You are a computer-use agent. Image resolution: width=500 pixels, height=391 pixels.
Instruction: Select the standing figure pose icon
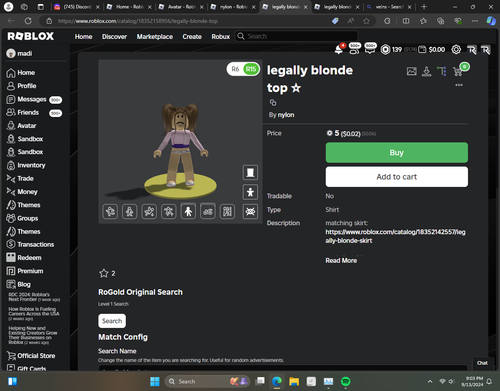click(x=188, y=211)
